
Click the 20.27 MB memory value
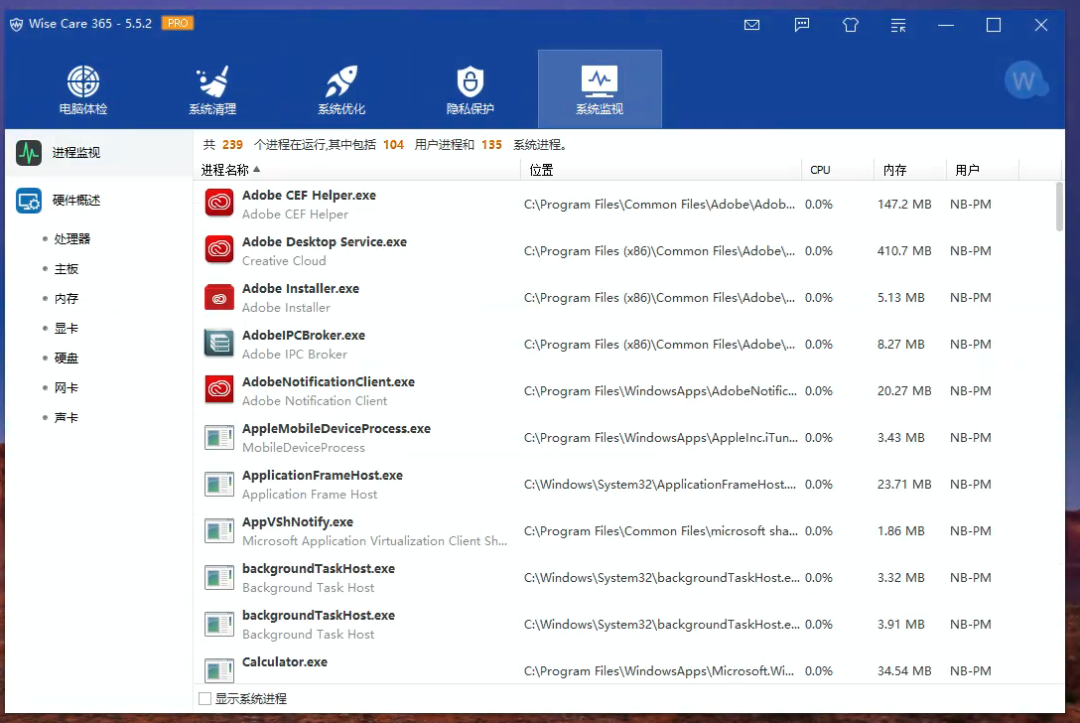coord(904,391)
